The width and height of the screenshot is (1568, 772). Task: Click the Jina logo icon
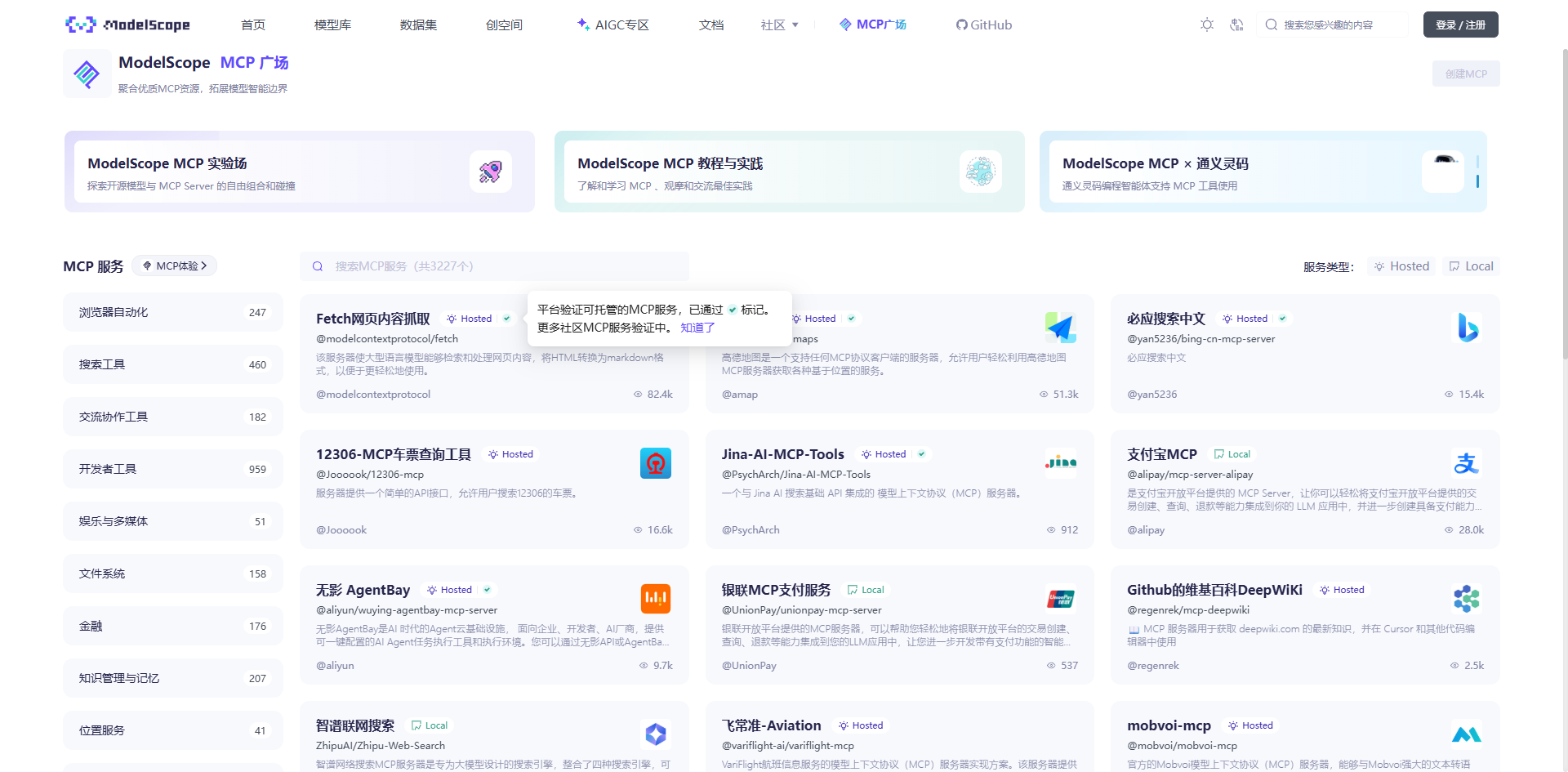(1061, 463)
